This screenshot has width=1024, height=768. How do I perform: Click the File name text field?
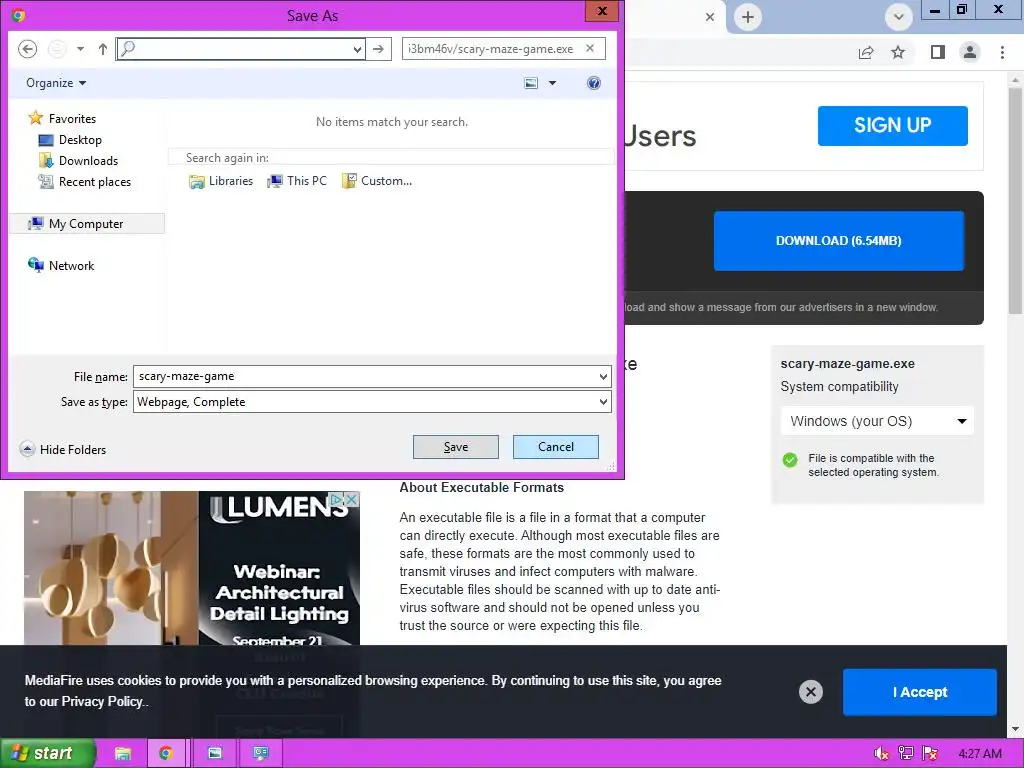[365, 376]
